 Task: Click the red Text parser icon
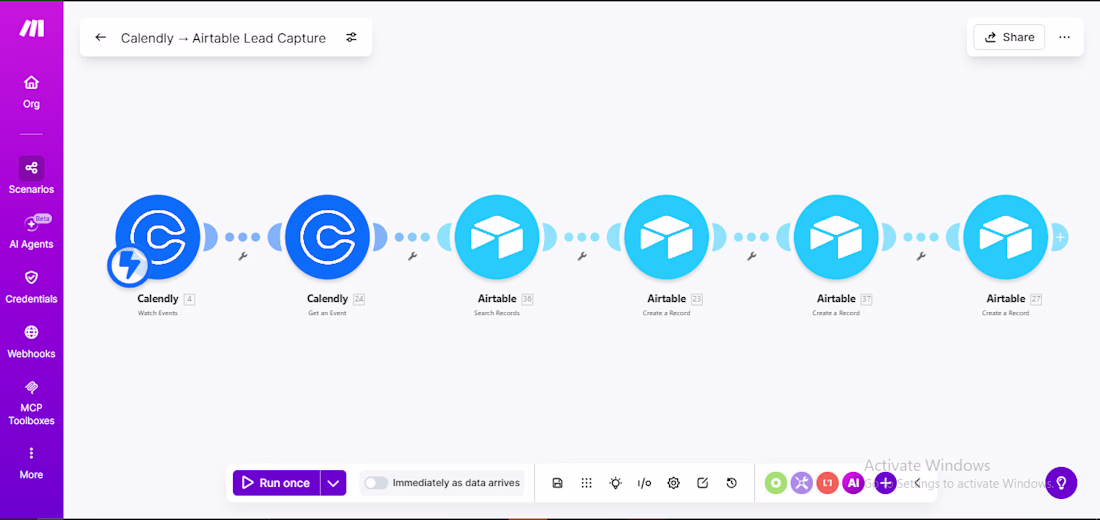[x=828, y=483]
